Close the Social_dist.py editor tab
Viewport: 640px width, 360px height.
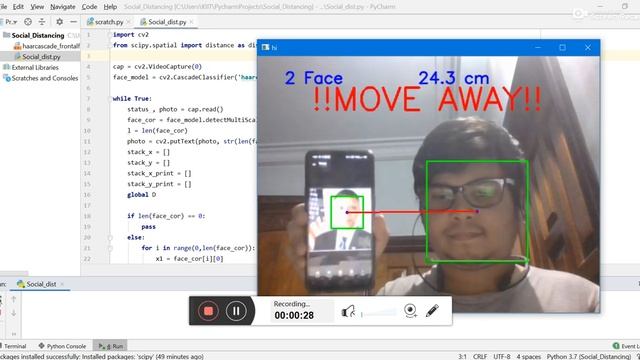pyautogui.click(x=191, y=22)
